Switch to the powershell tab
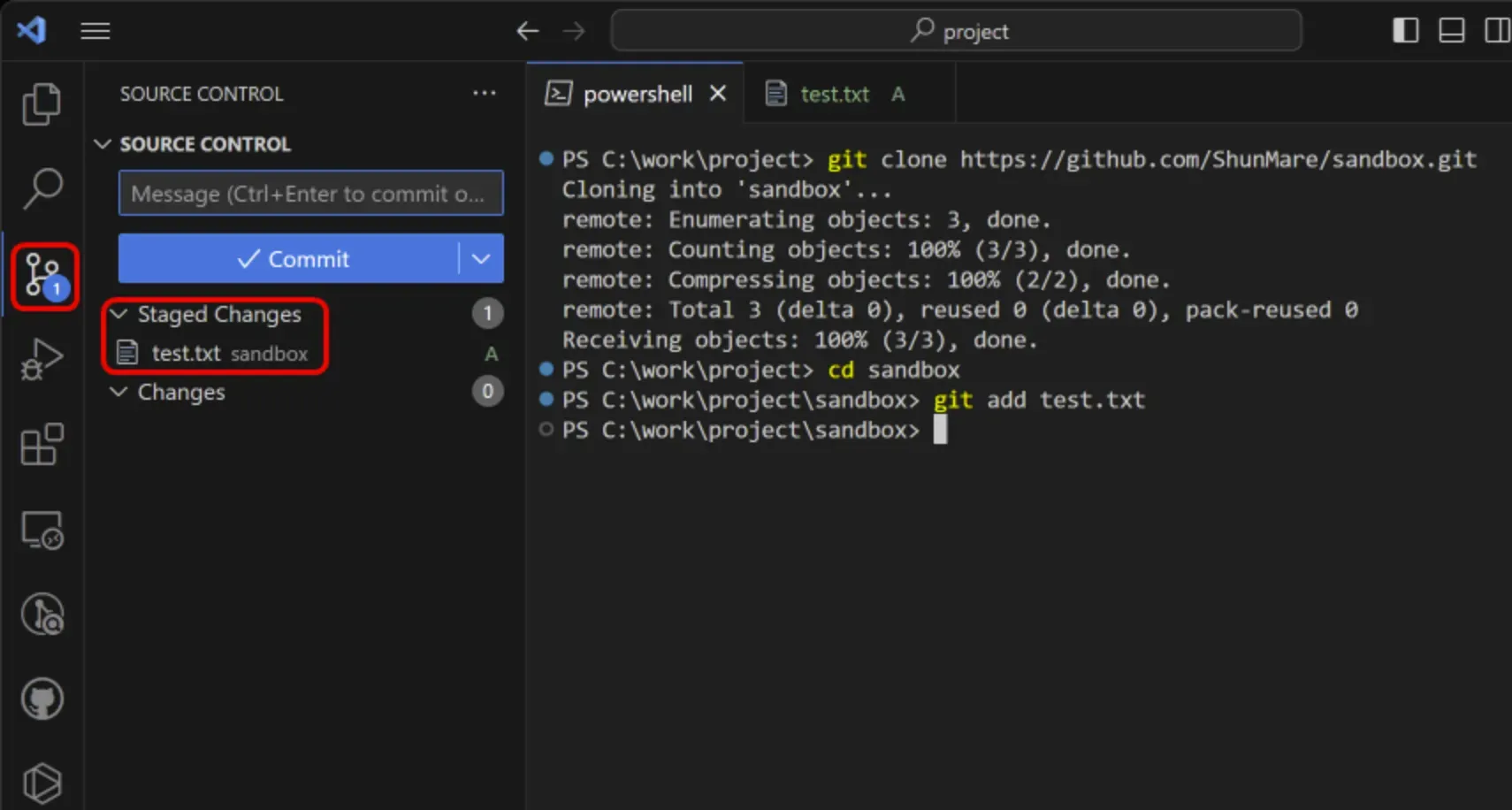 637,94
